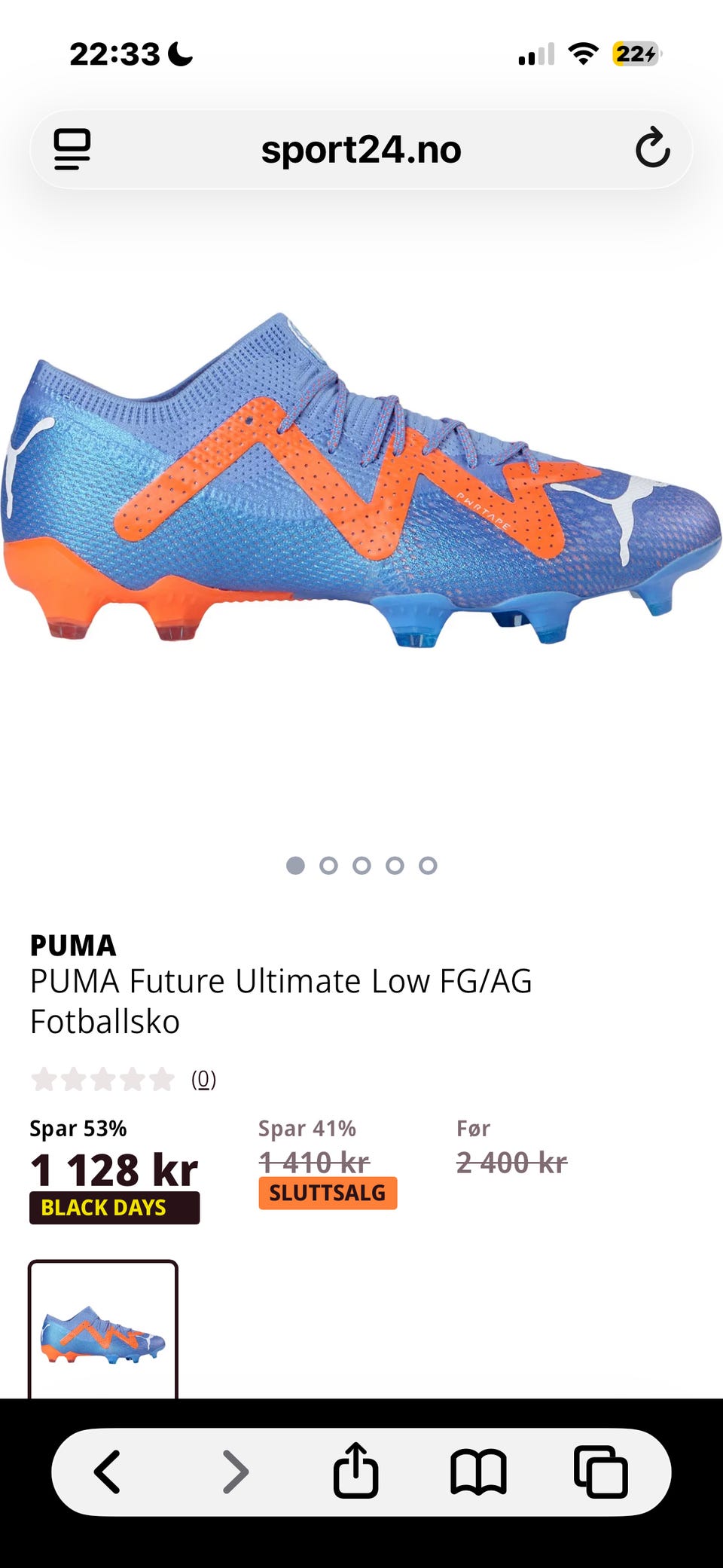Select the fifth image carousel dot
Screen dimensions: 723x1568
pos(428,865)
